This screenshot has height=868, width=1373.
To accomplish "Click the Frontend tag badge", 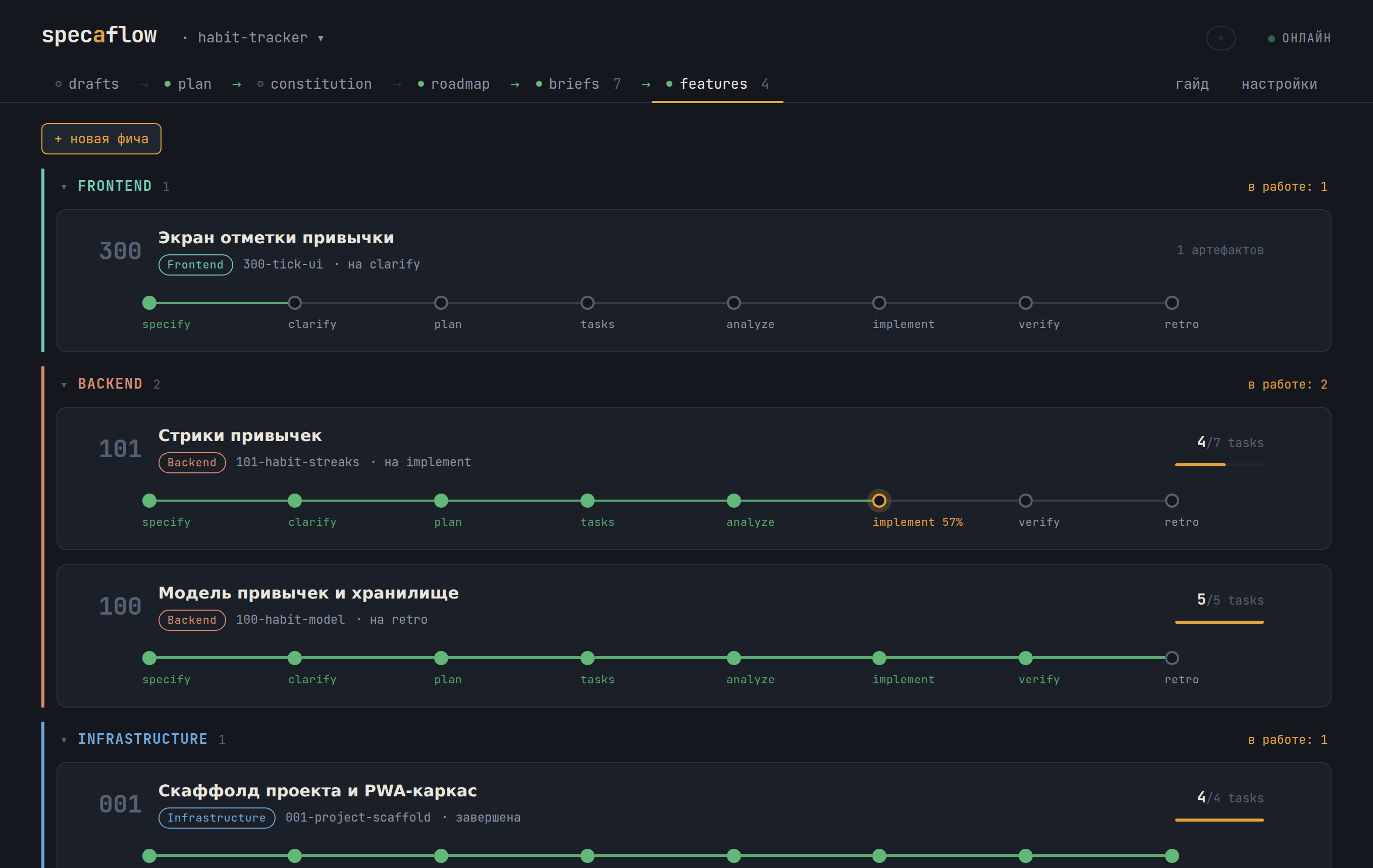I will tap(195, 264).
